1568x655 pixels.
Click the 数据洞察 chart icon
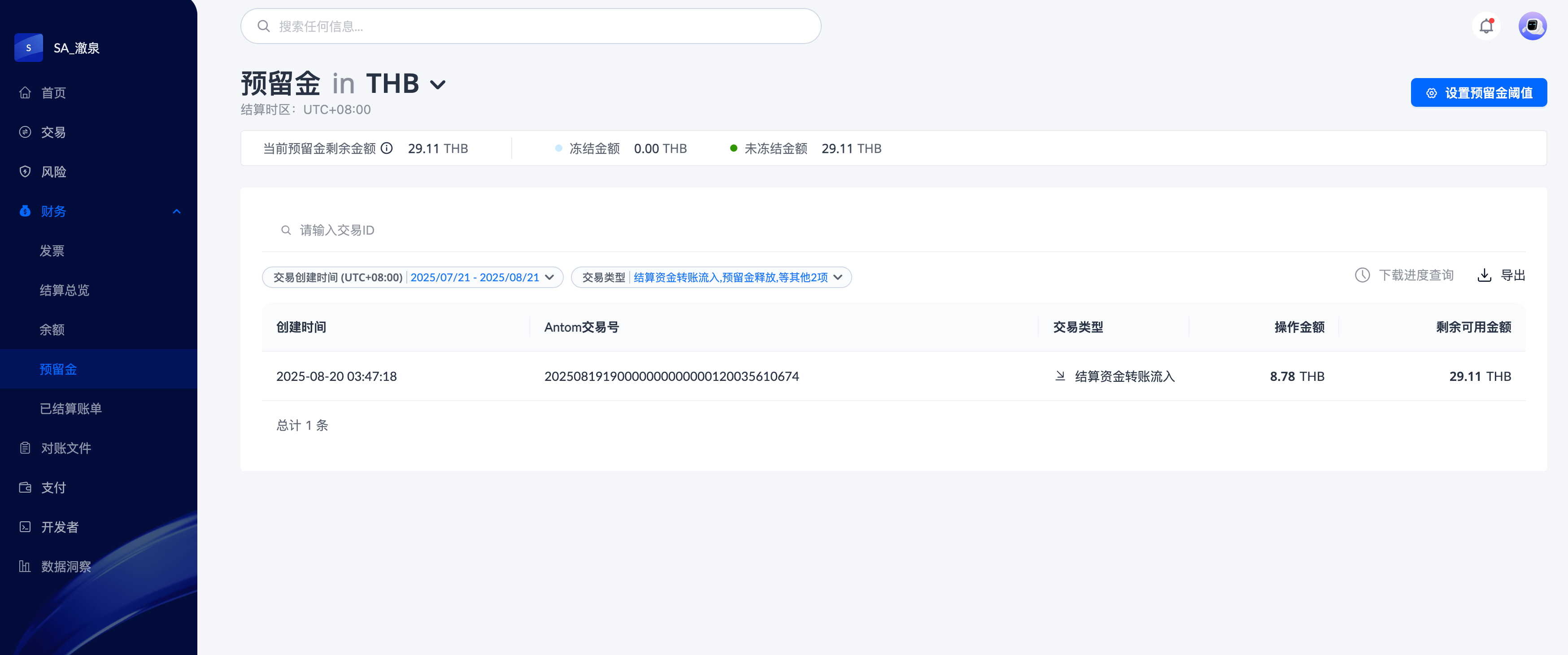pyautogui.click(x=25, y=566)
